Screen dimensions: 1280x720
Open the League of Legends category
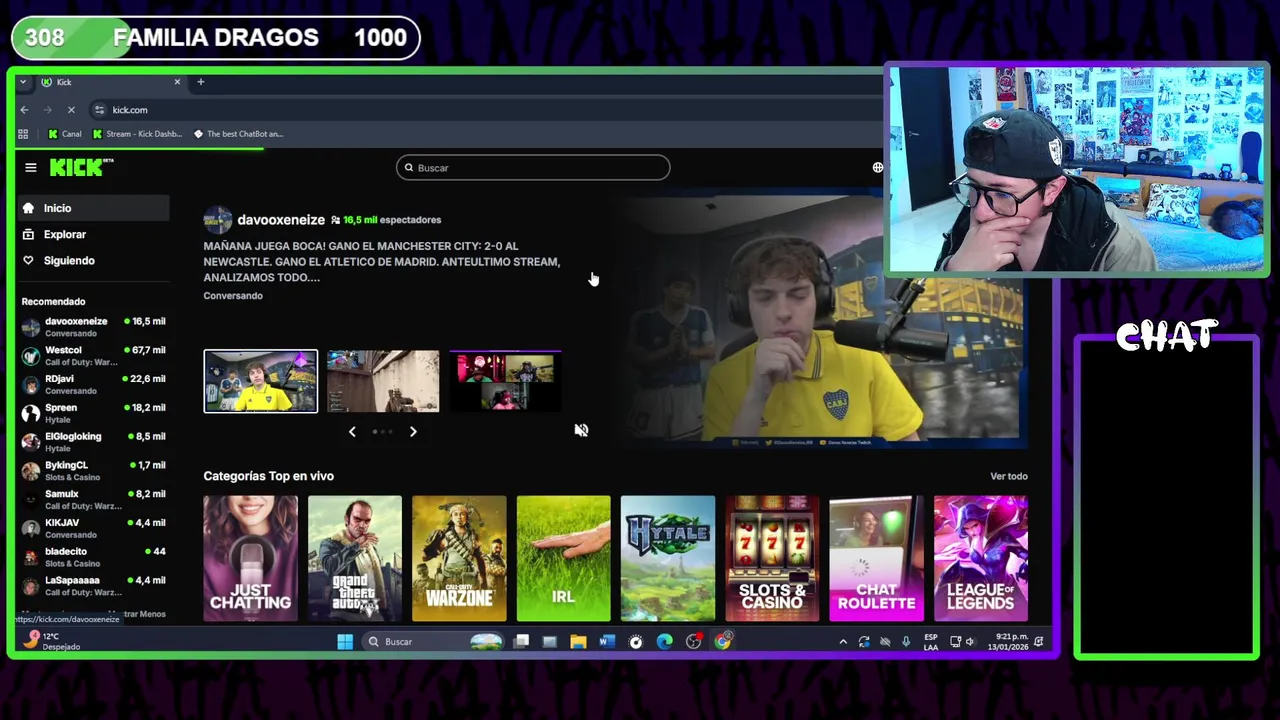click(981, 559)
